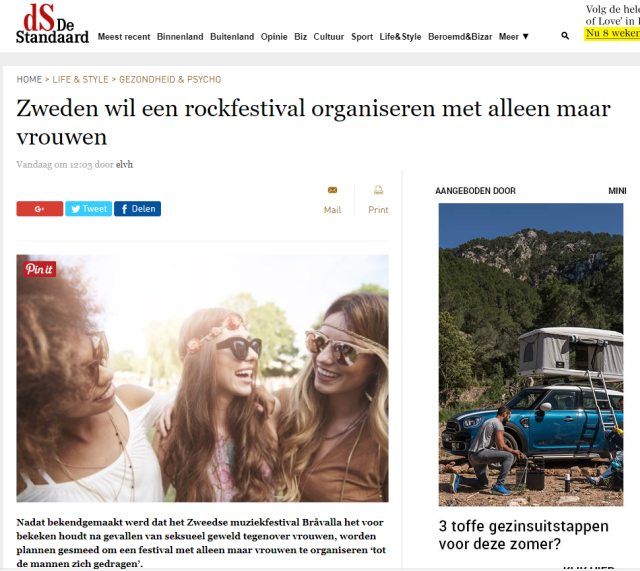Click the HOME breadcrumb link

pos(29,79)
